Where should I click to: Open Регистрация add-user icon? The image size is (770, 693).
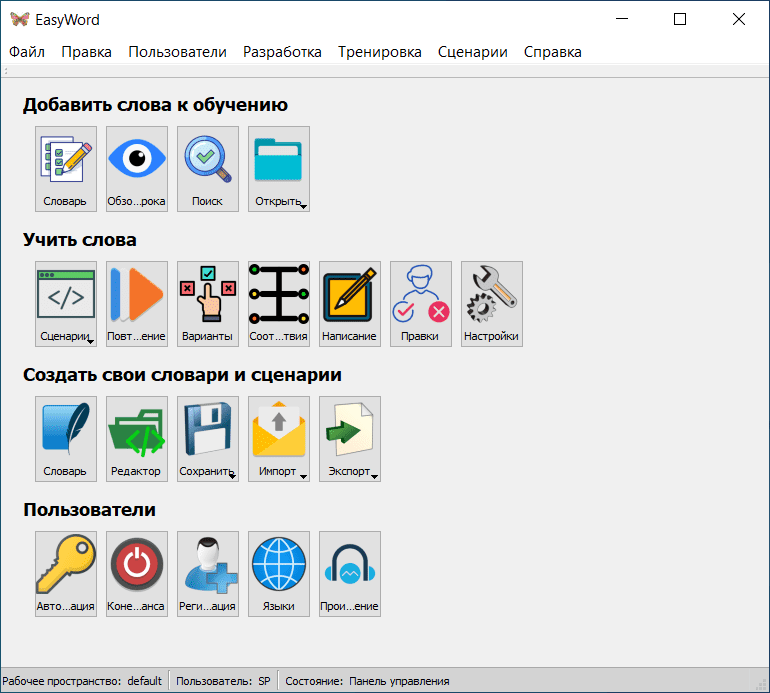click(208, 574)
